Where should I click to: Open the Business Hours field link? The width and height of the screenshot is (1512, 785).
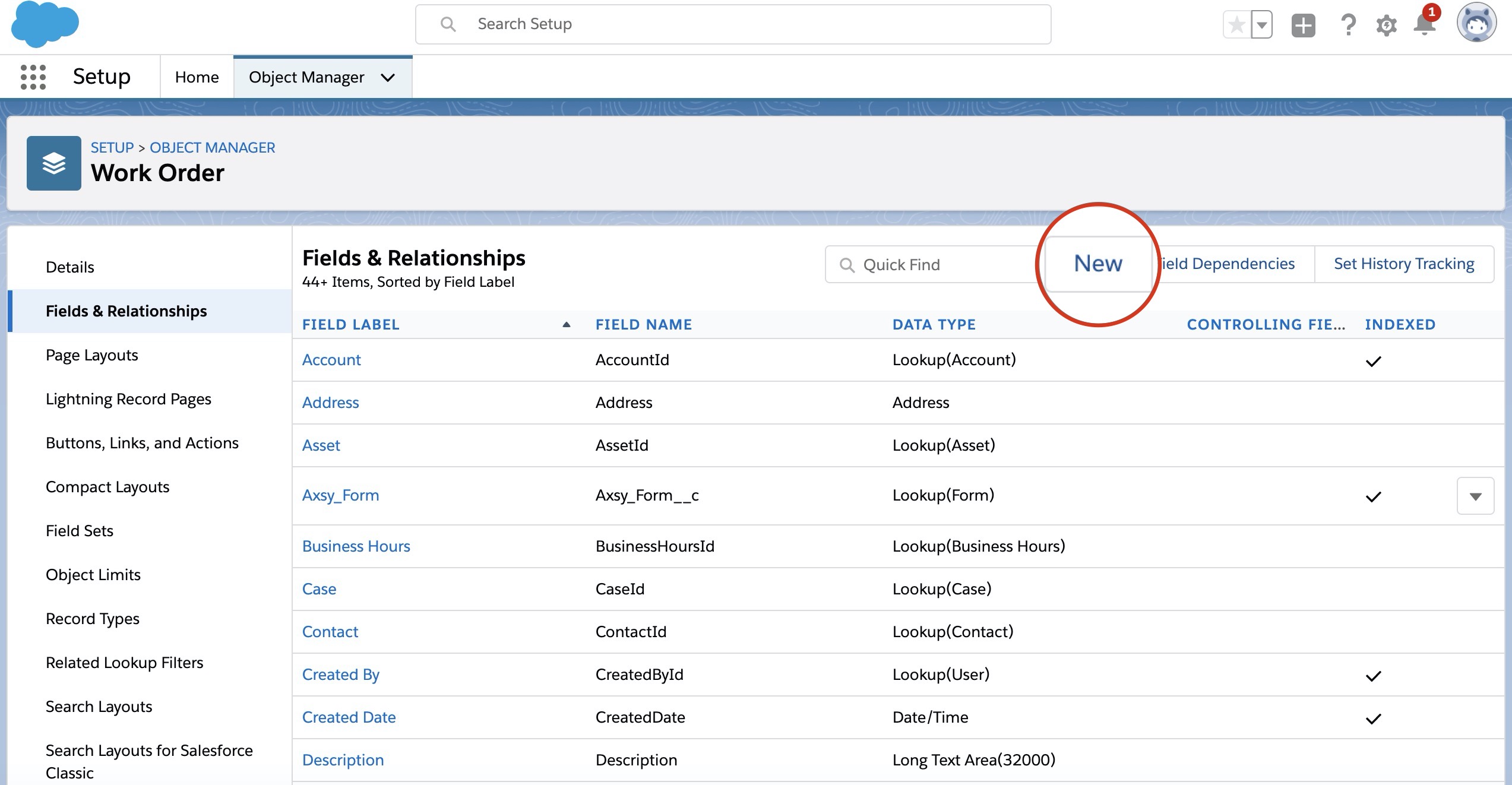coord(356,546)
